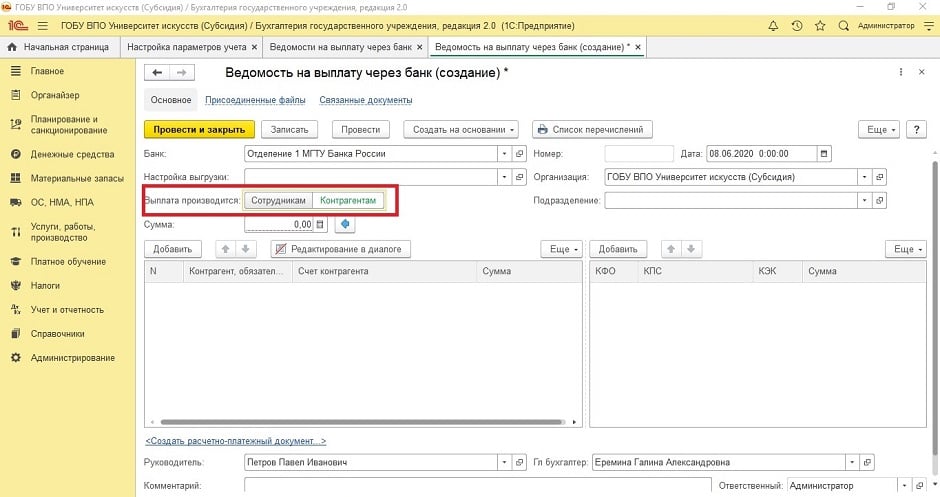The height and width of the screenshot is (497, 940).
Task: Click into the Номер input field
Action: point(639,154)
